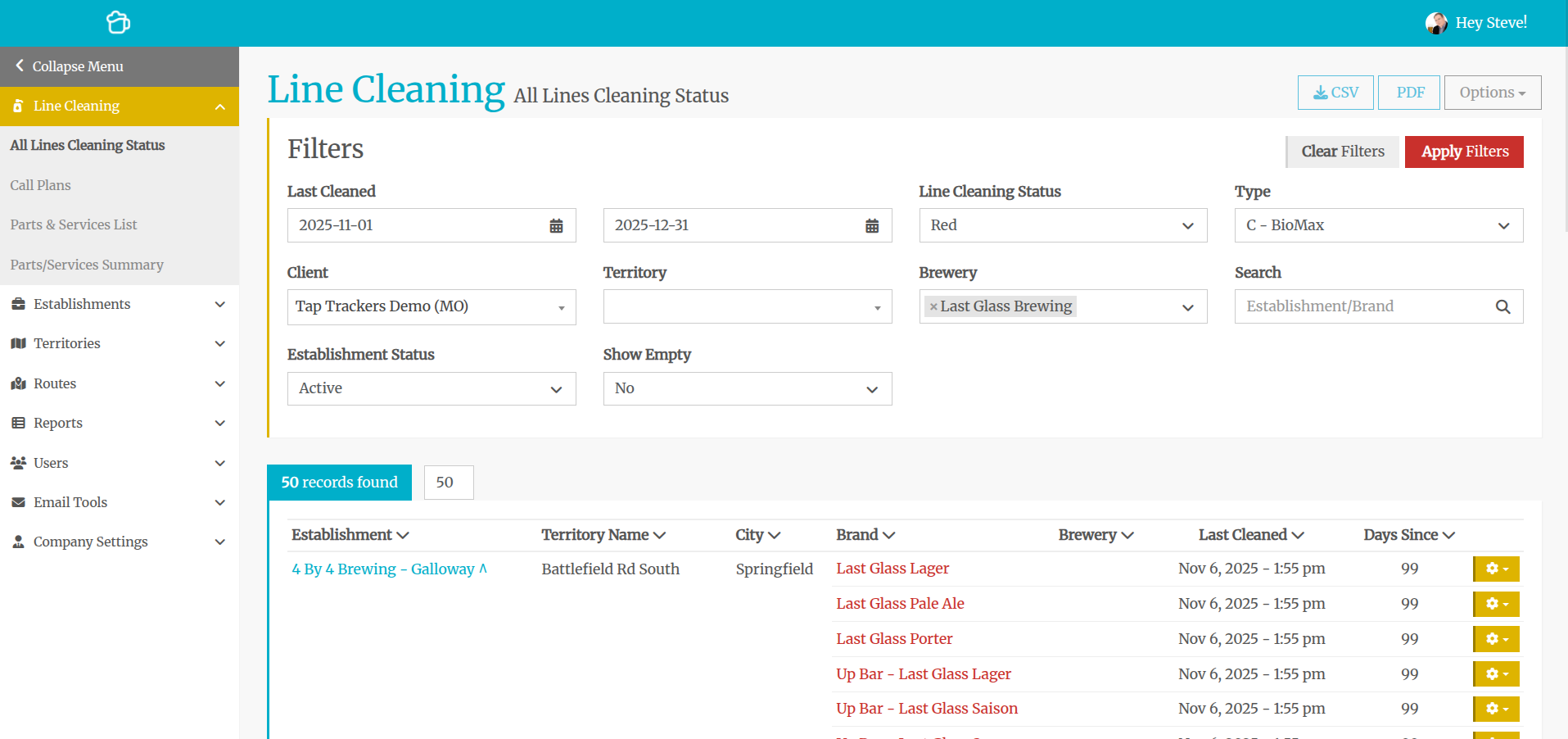Expand the Establishment Status dropdown
The image size is (1568, 739).
click(x=431, y=389)
